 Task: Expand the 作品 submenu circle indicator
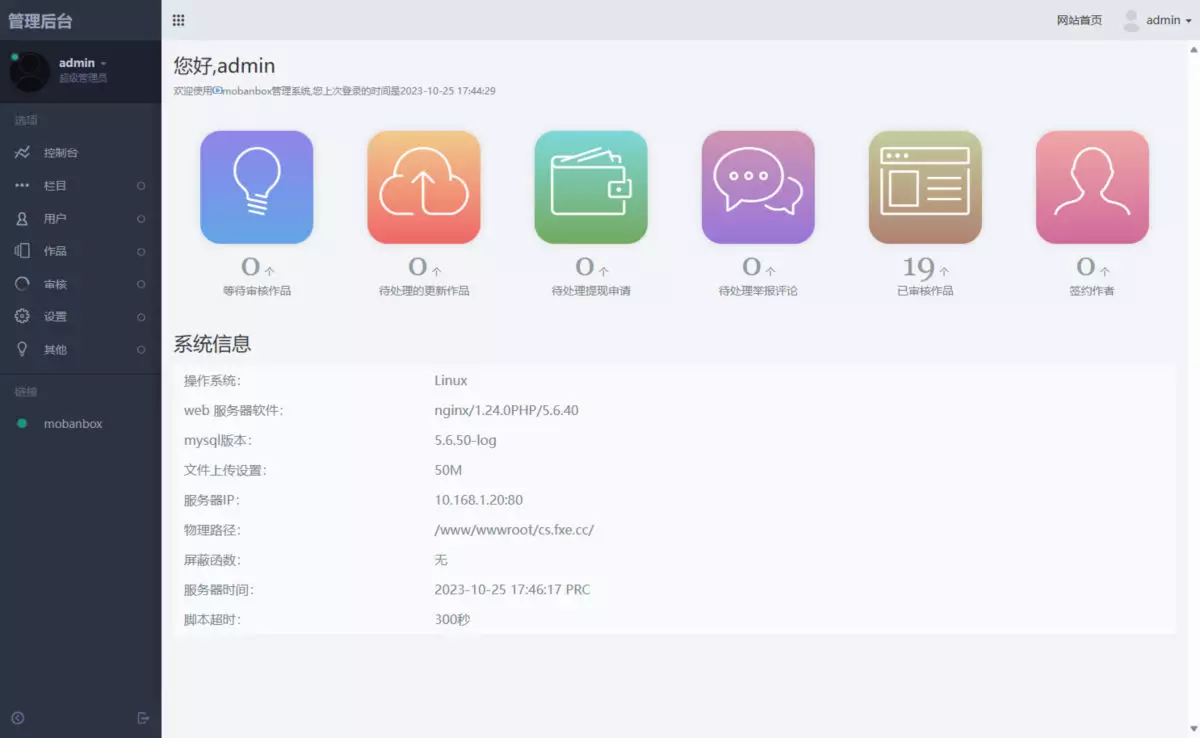click(x=141, y=251)
